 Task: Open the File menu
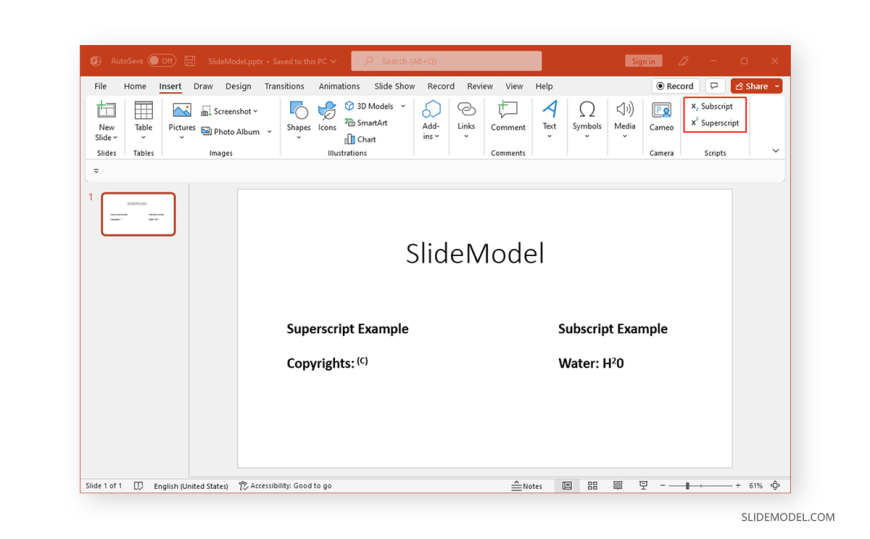[100, 86]
